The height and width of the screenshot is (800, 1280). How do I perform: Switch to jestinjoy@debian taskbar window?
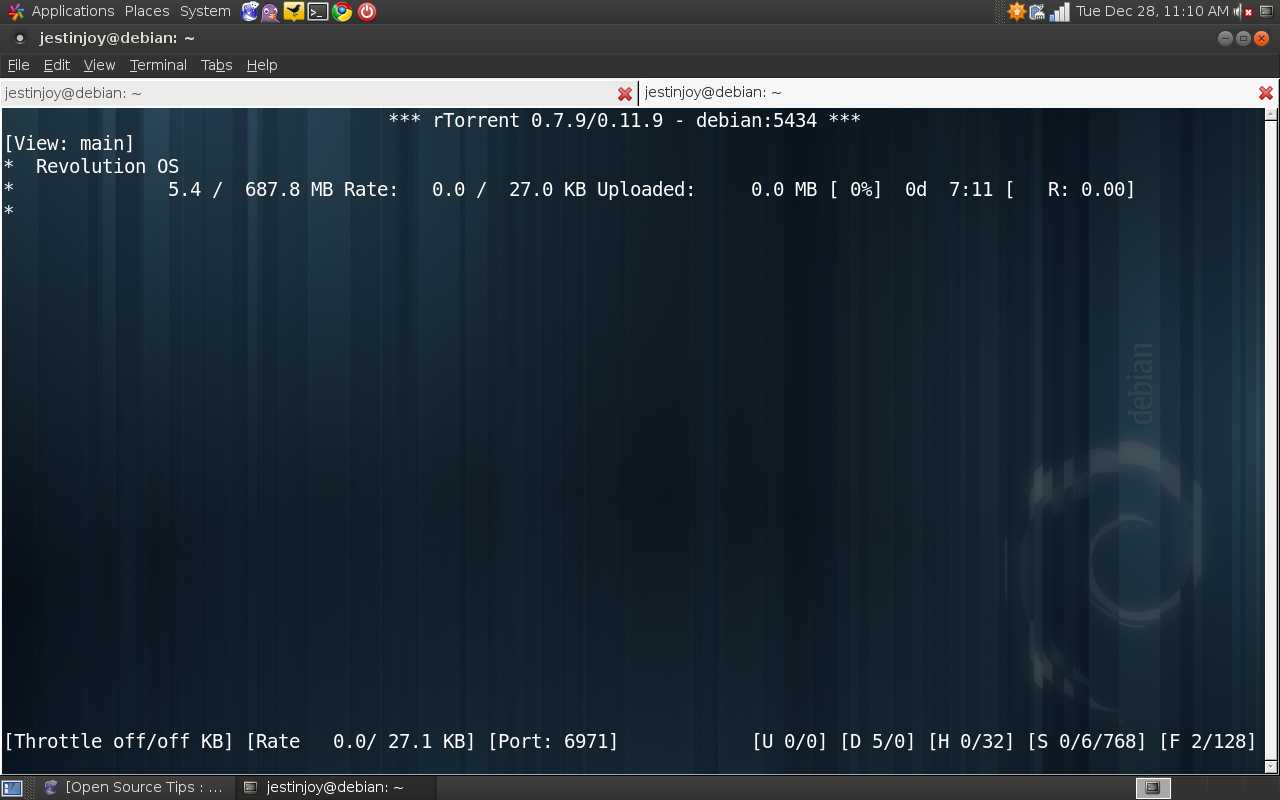[336, 787]
